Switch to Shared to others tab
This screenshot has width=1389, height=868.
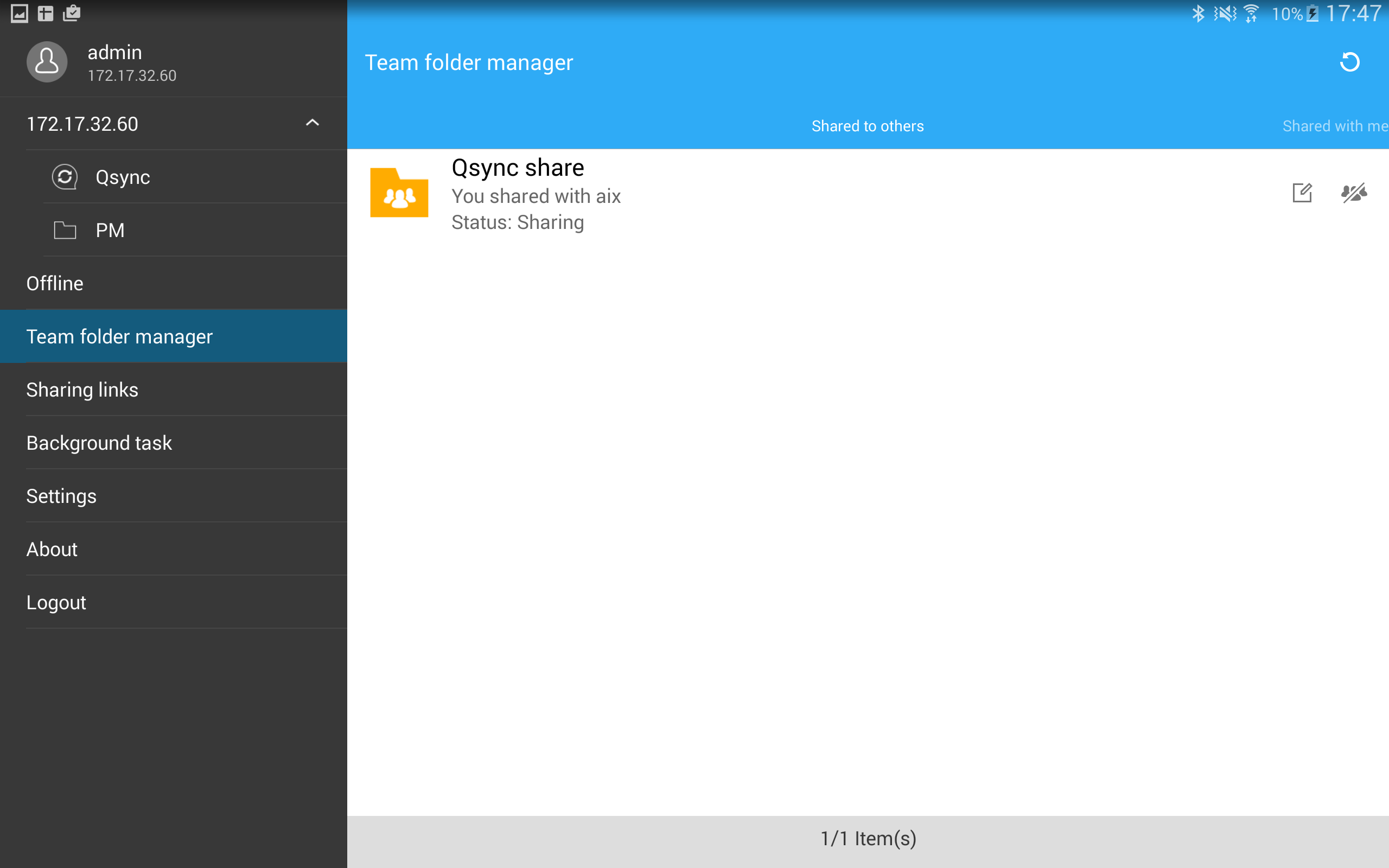click(867, 126)
